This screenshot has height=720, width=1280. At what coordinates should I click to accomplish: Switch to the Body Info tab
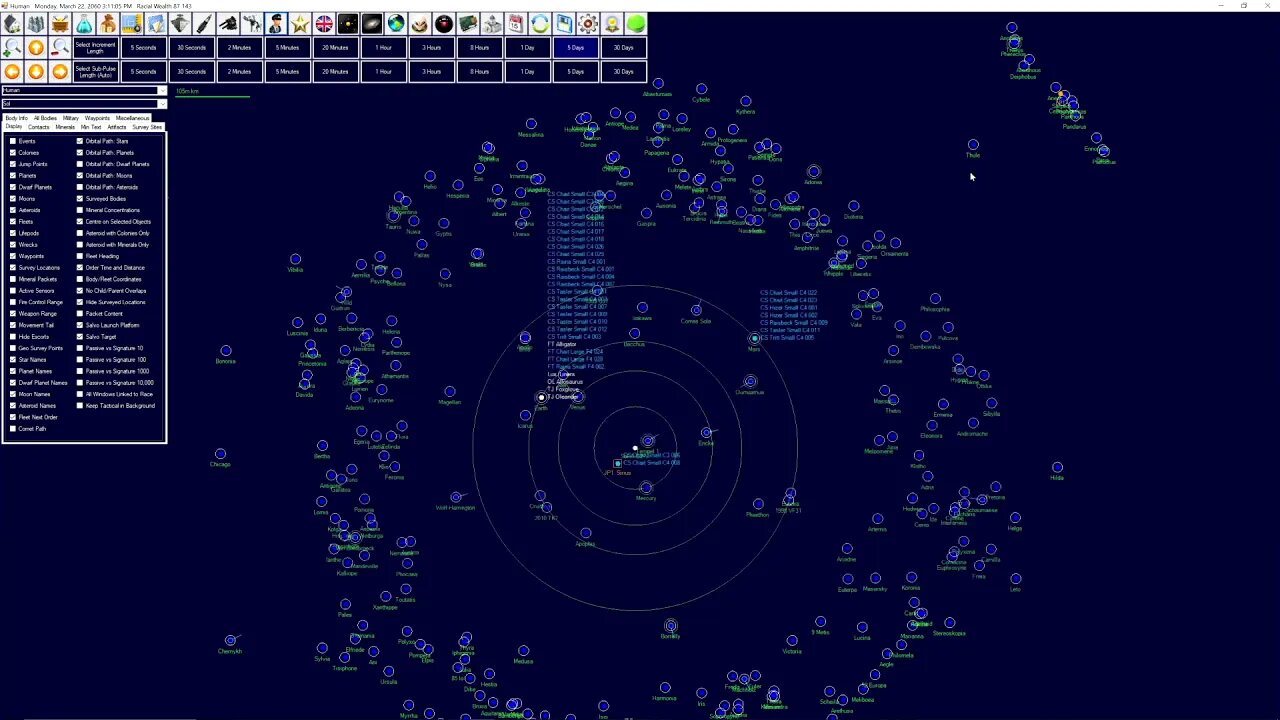(x=17, y=118)
